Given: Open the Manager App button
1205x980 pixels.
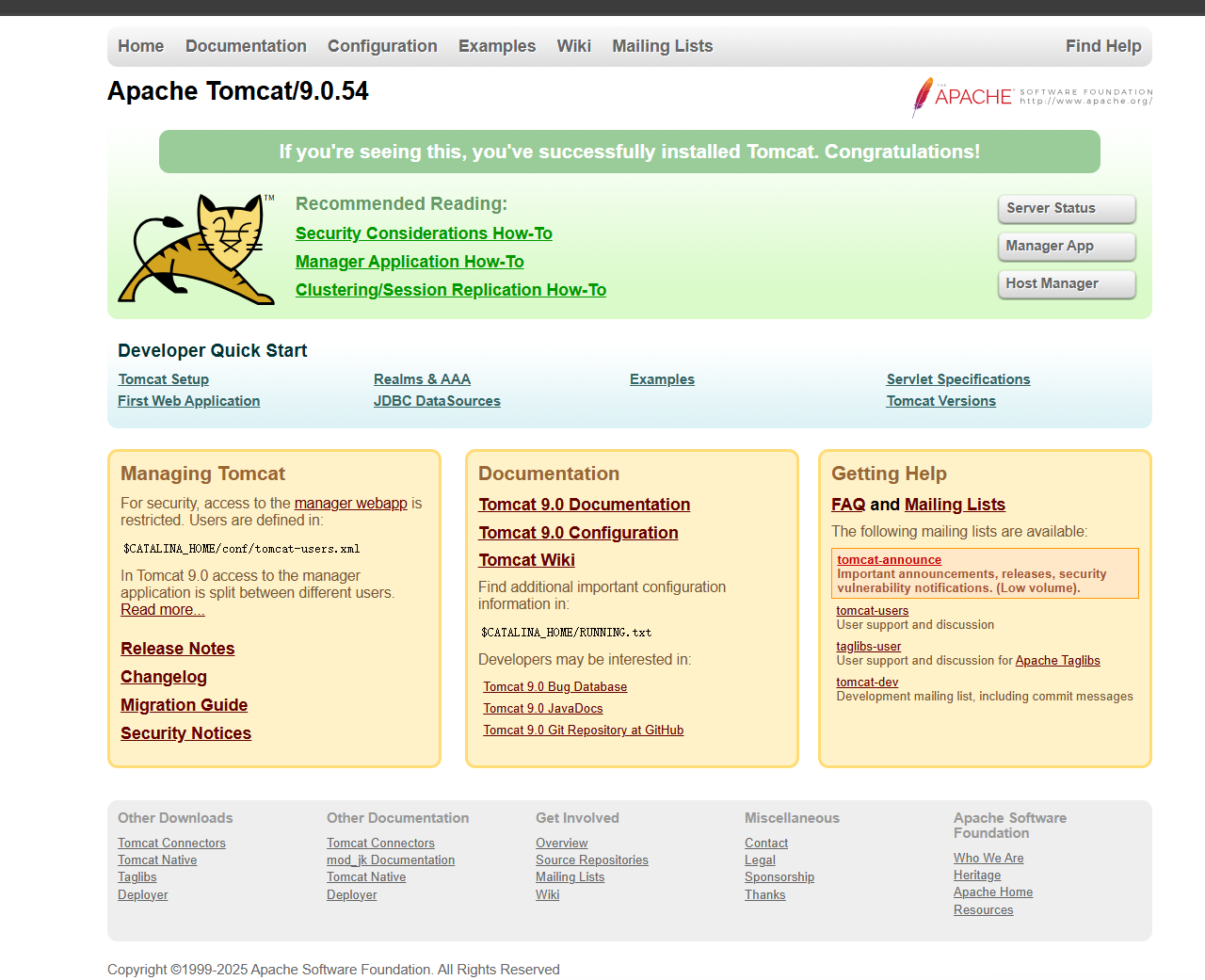Looking at the screenshot, I should (x=1067, y=246).
